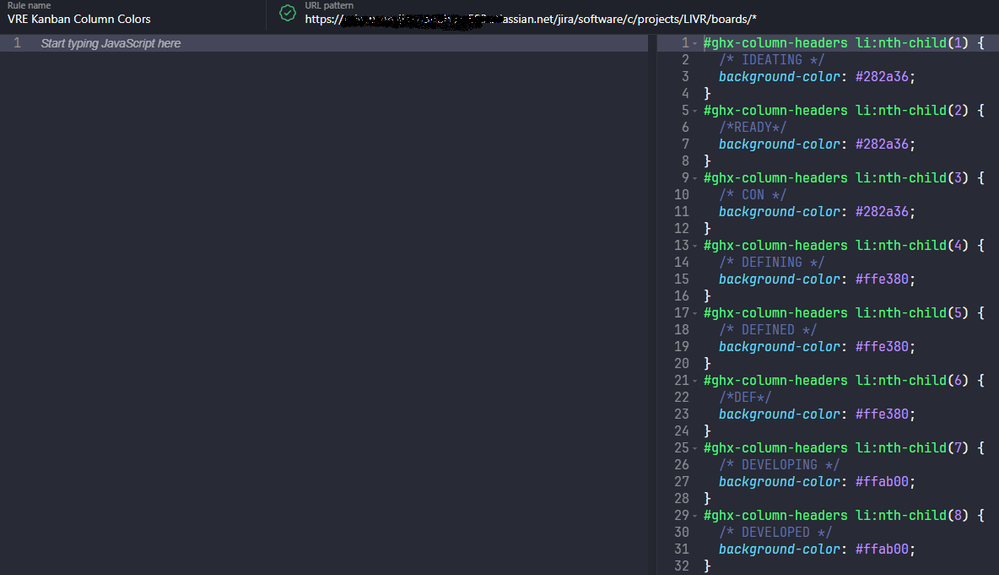Screen dimensions: 999x575
Task: Click the green URL pattern valid checkmark icon
Action: [x=287, y=13]
